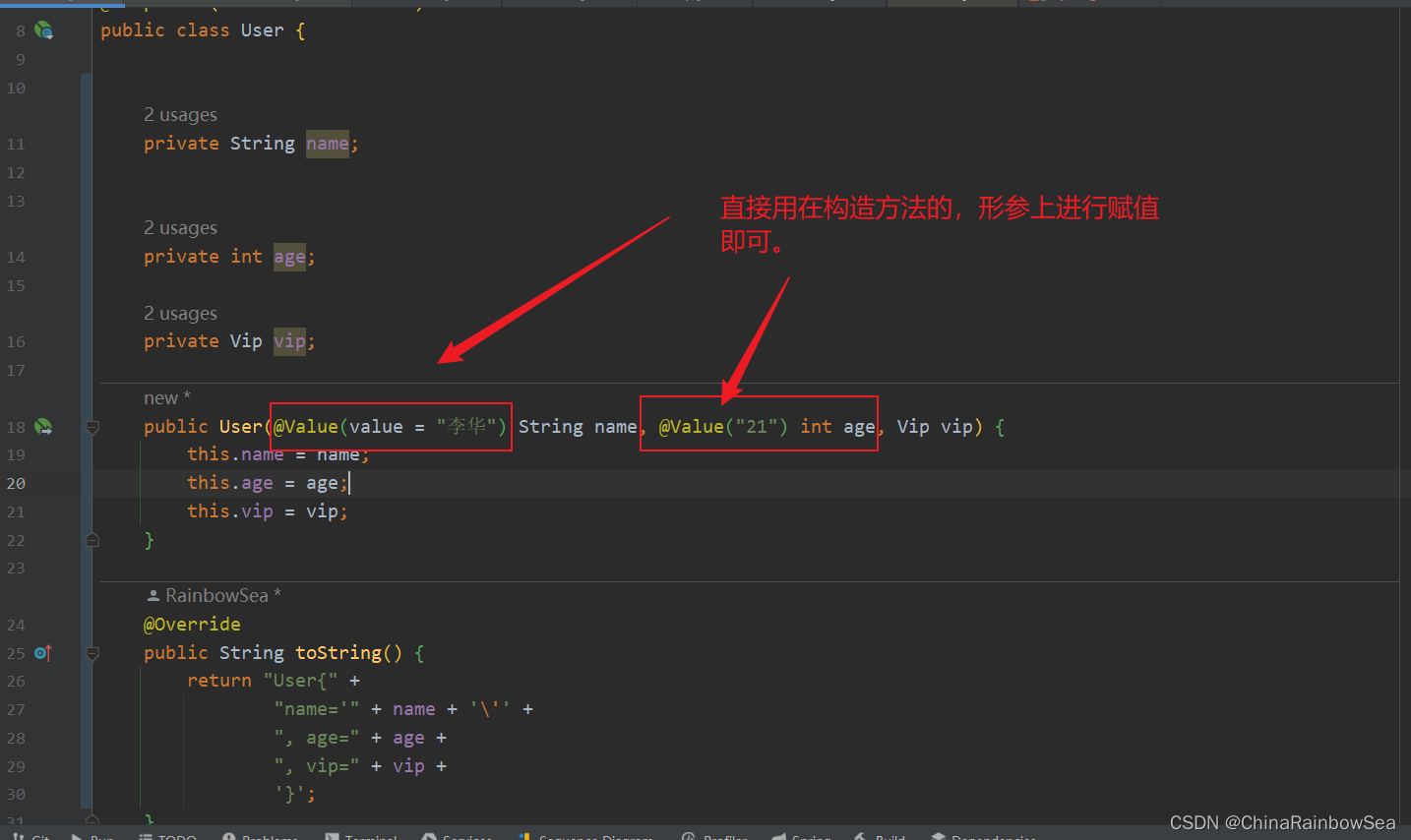
Task: Click line number 11 in the gutter
Action: click(16, 144)
